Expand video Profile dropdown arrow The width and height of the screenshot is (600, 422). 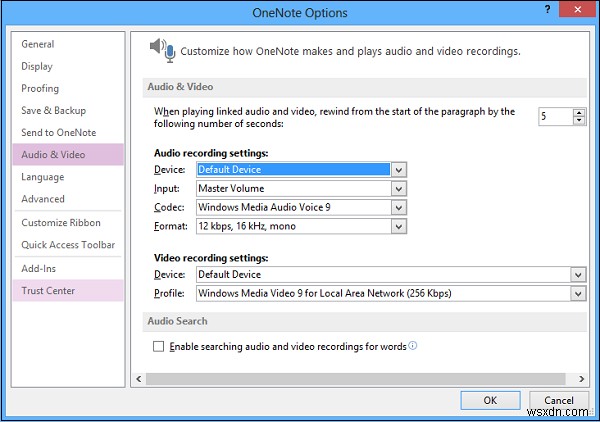click(x=578, y=293)
